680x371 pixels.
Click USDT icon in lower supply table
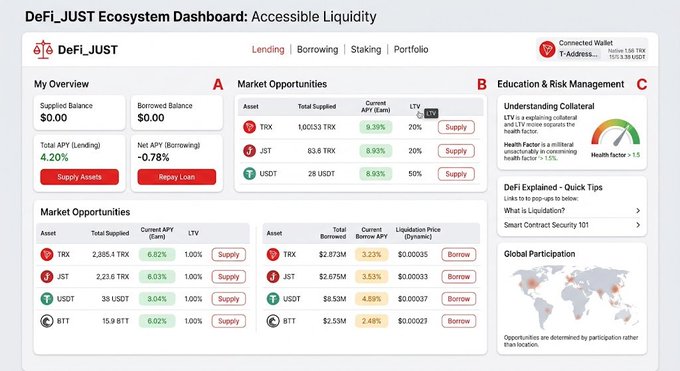point(47,299)
